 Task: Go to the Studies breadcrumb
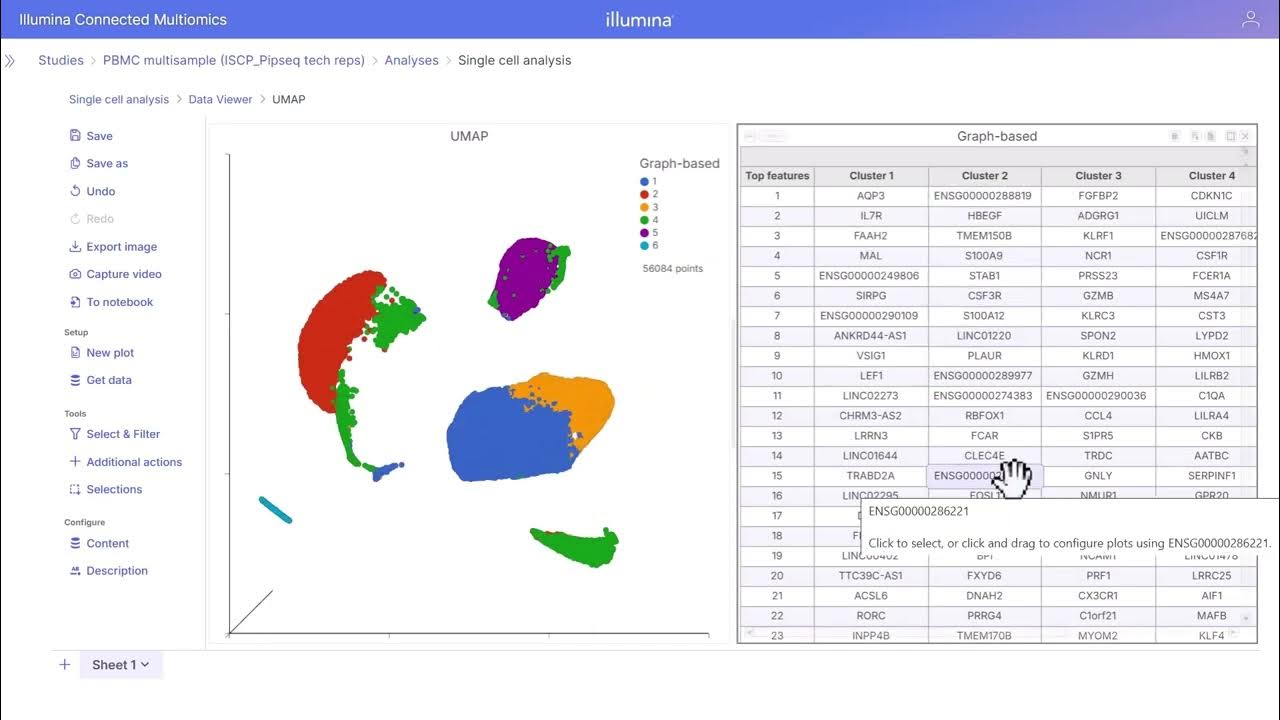61,60
